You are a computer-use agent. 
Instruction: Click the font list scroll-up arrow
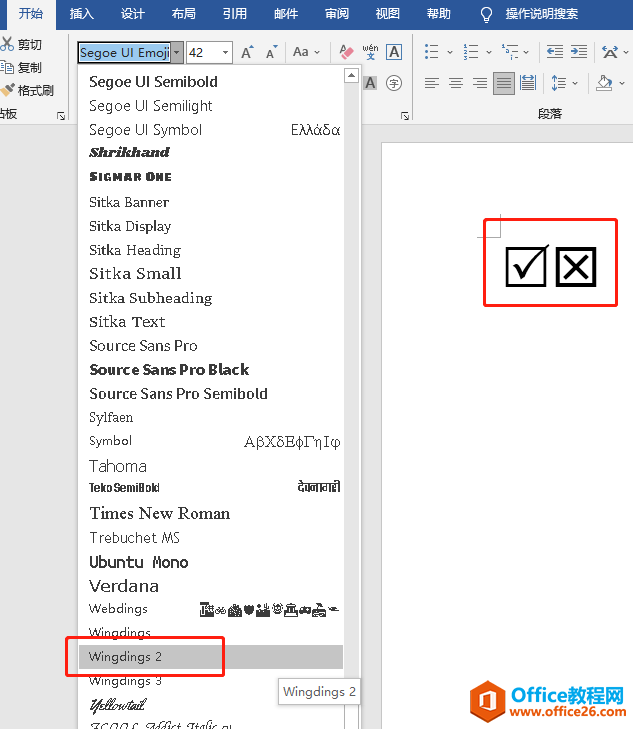351,75
